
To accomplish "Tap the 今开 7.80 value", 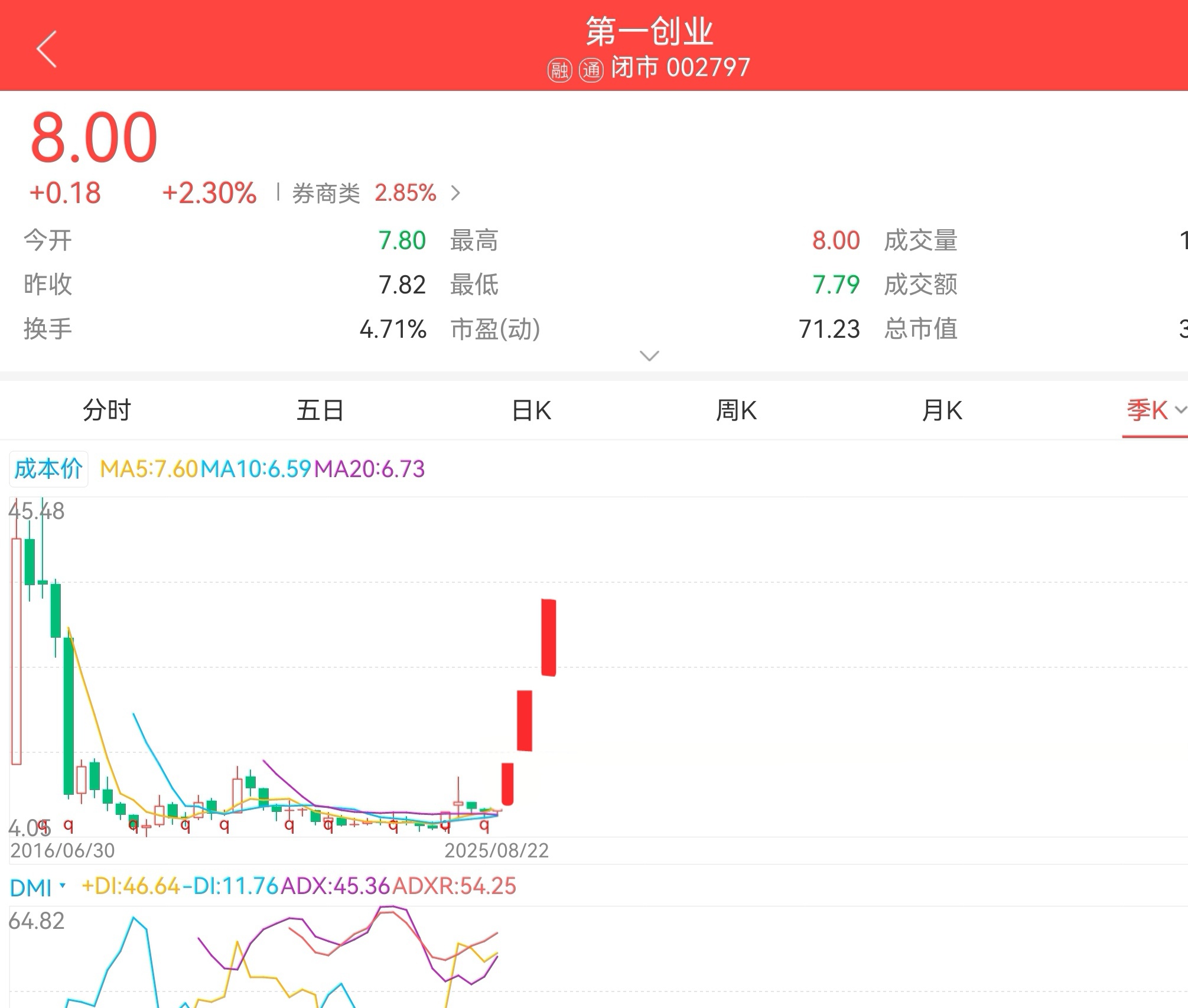I will (x=402, y=240).
